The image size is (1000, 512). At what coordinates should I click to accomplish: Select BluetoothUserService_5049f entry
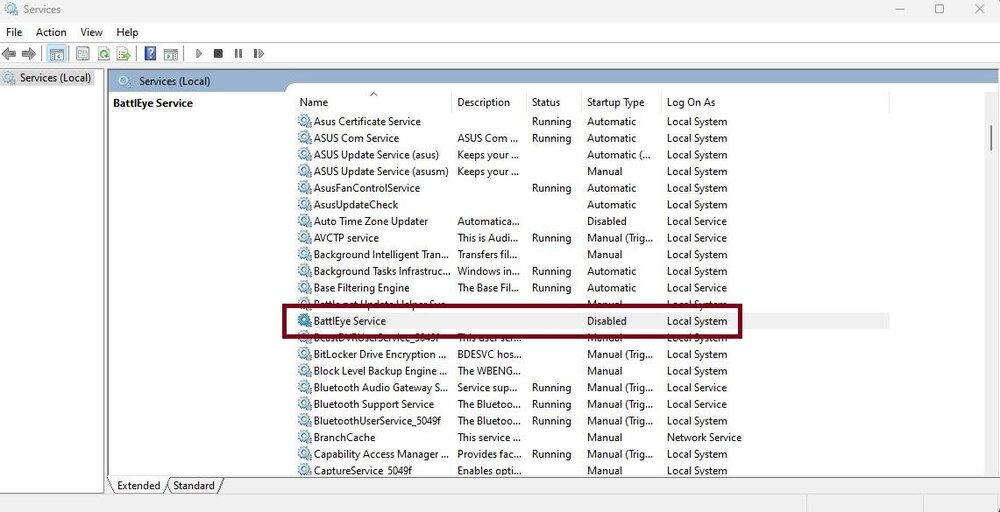(377, 420)
